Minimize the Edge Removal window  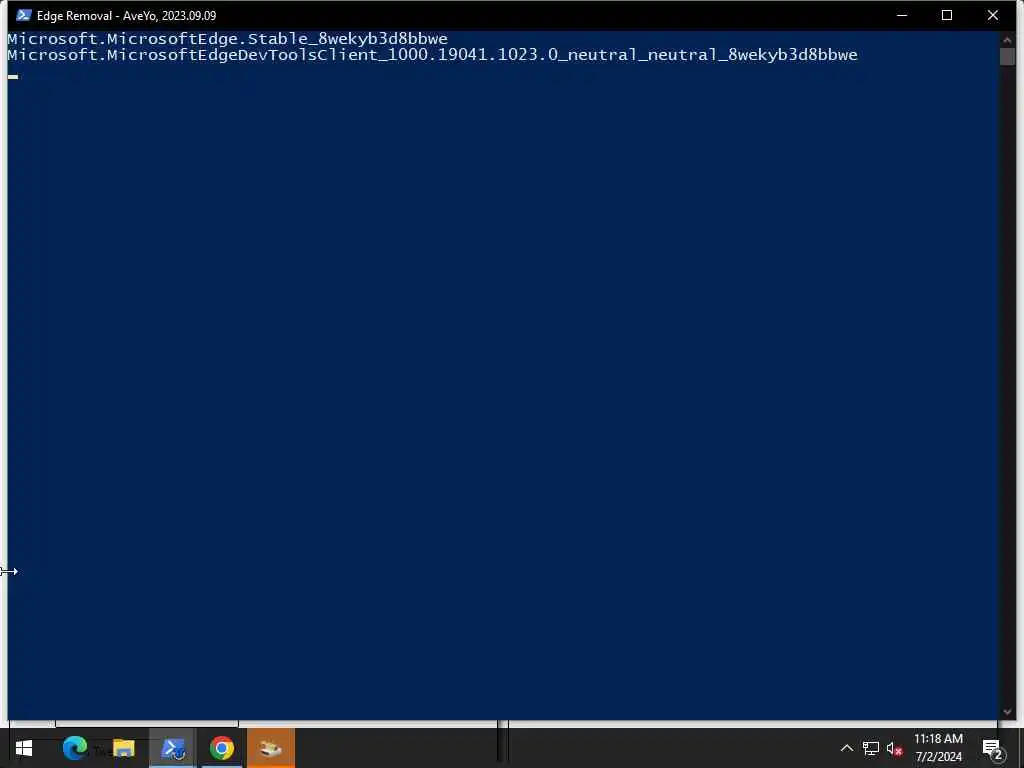click(x=902, y=15)
